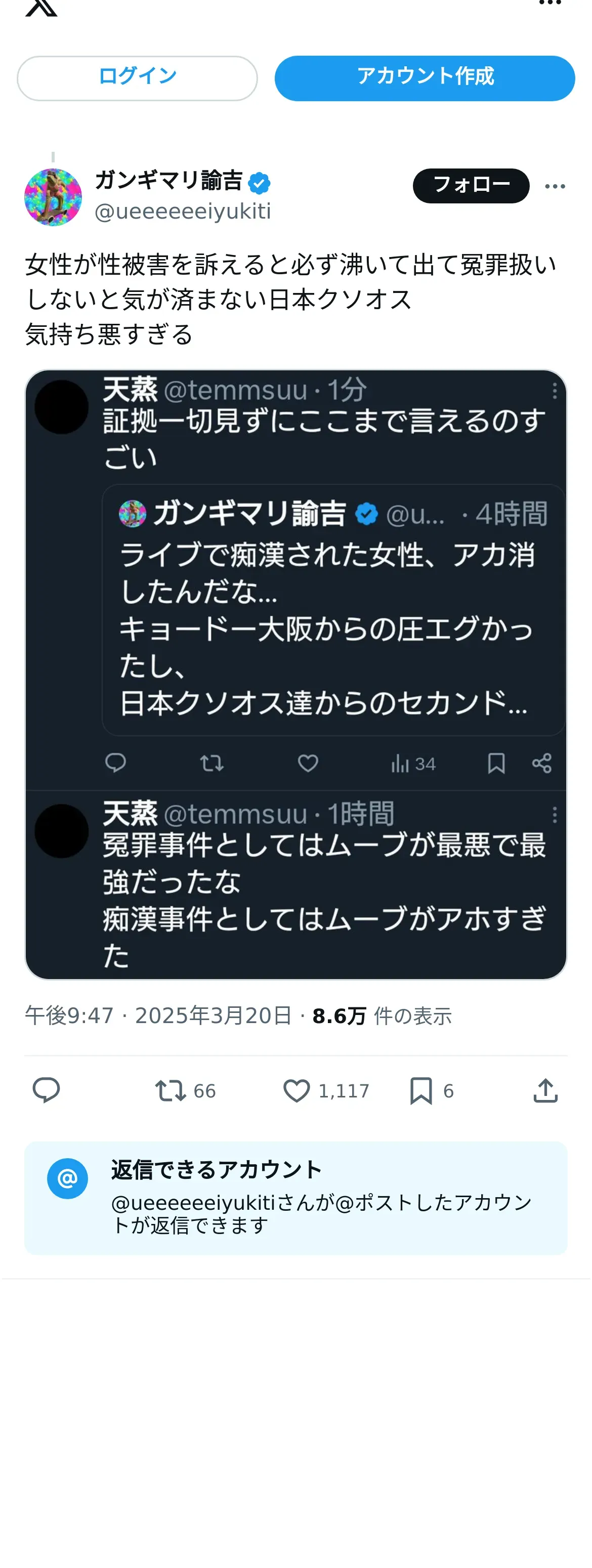Click the 8.6万 view count
The height and width of the screenshot is (1568, 592).
coord(339,1015)
